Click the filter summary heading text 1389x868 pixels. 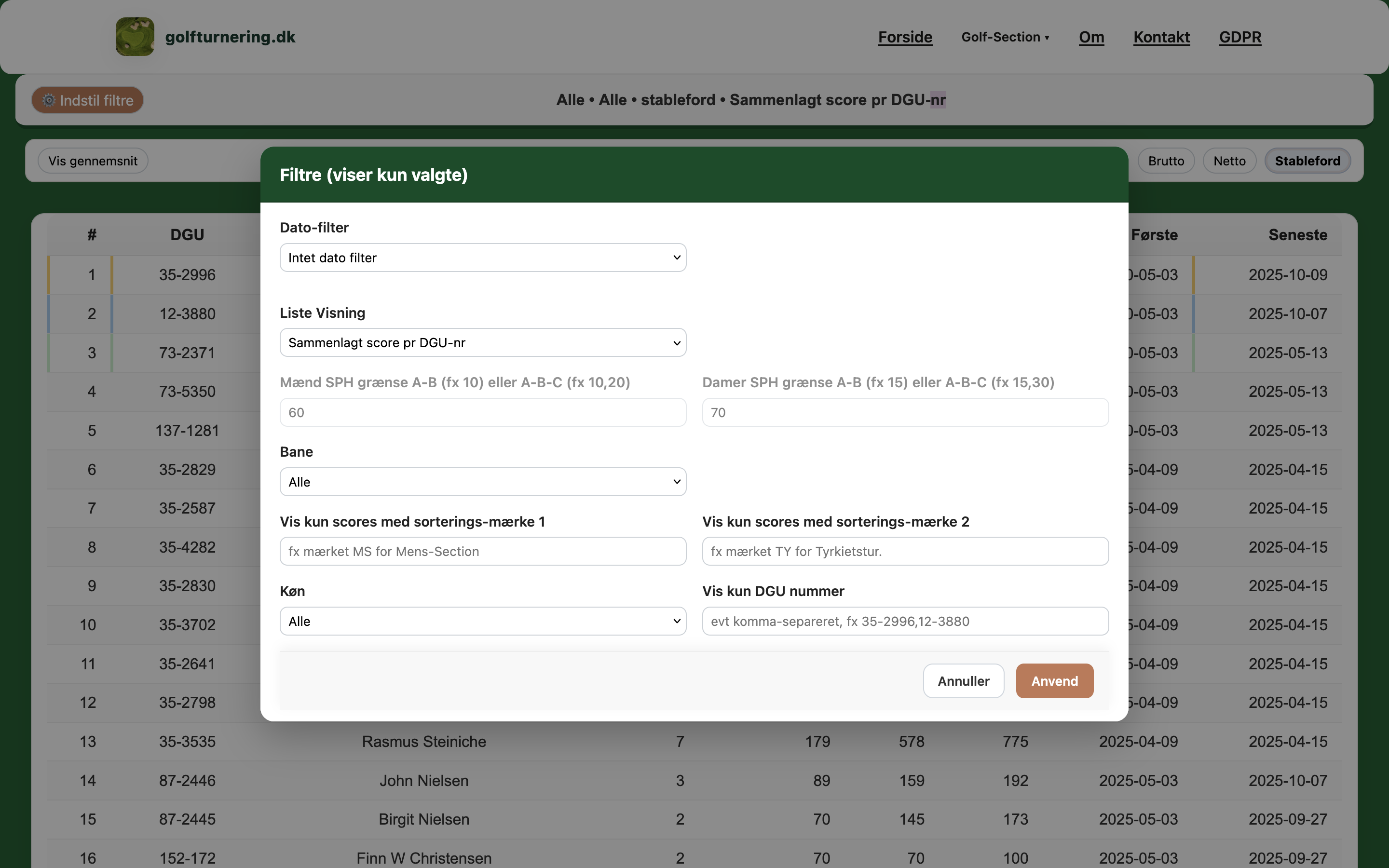click(x=751, y=100)
